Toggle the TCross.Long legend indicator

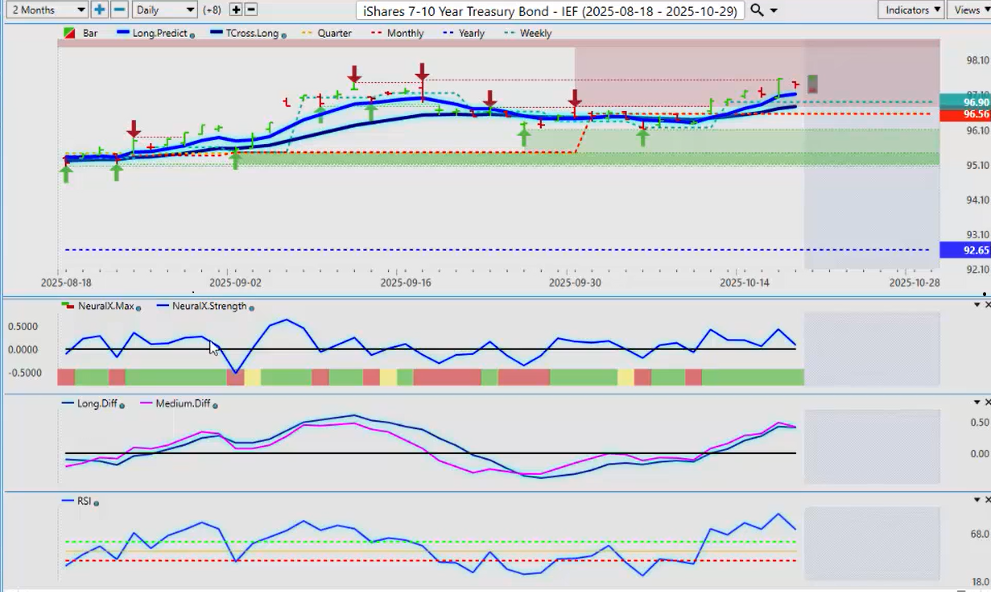tap(246, 33)
